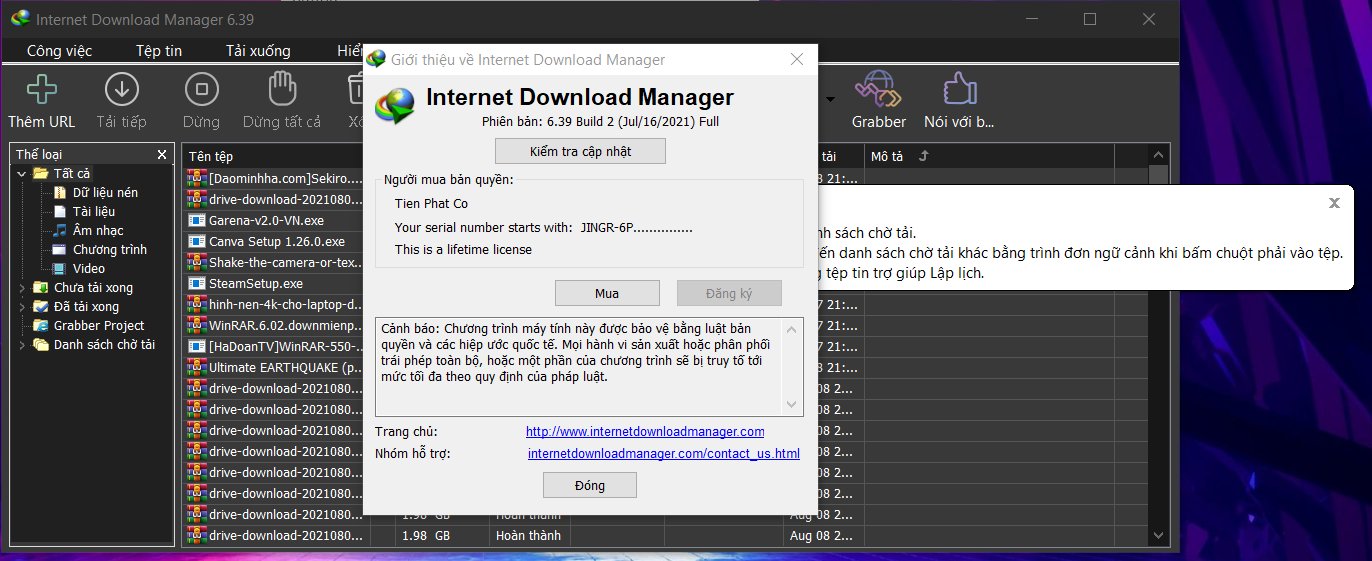Open the contact_us.html support link
This screenshot has width=1372, height=561.
pos(664,454)
